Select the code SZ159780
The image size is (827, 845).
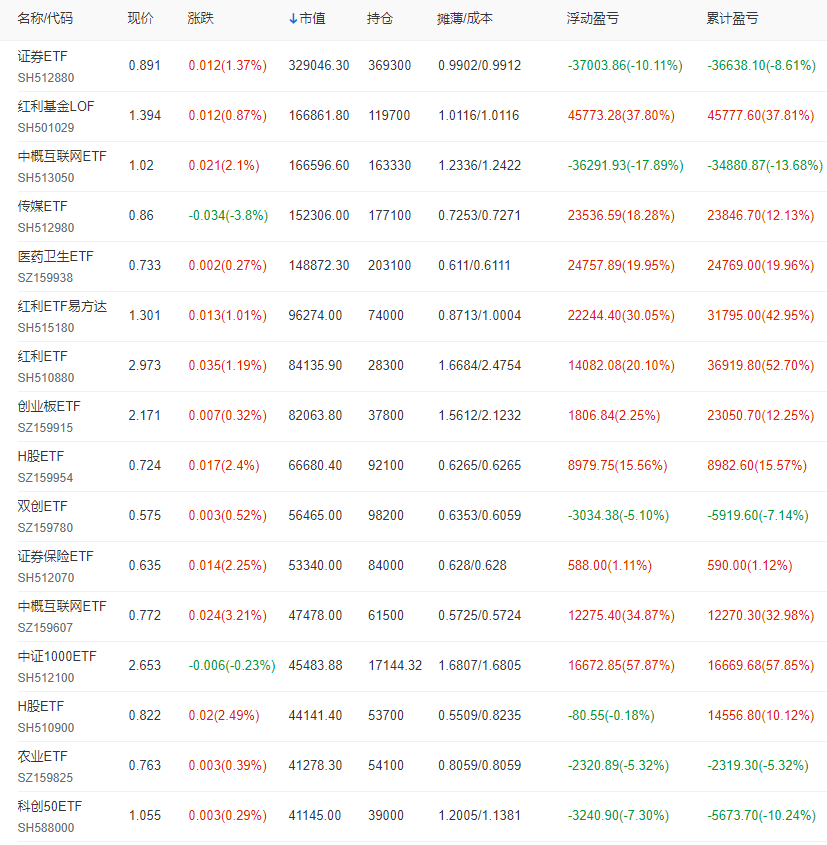click(45, 528)
